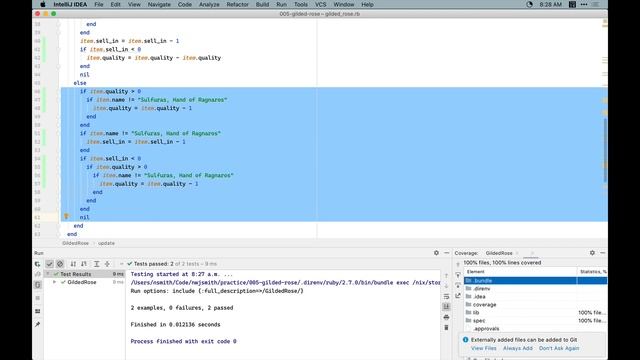Click the yellow lightbulb intention icon in gutter

tap(66, 217)
